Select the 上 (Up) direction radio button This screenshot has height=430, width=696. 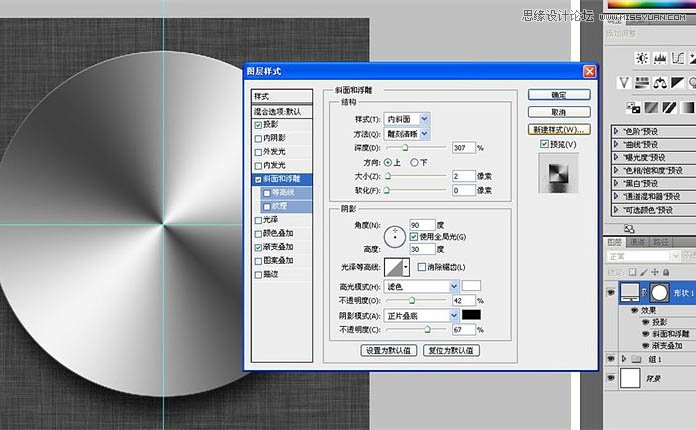point(388,162)
